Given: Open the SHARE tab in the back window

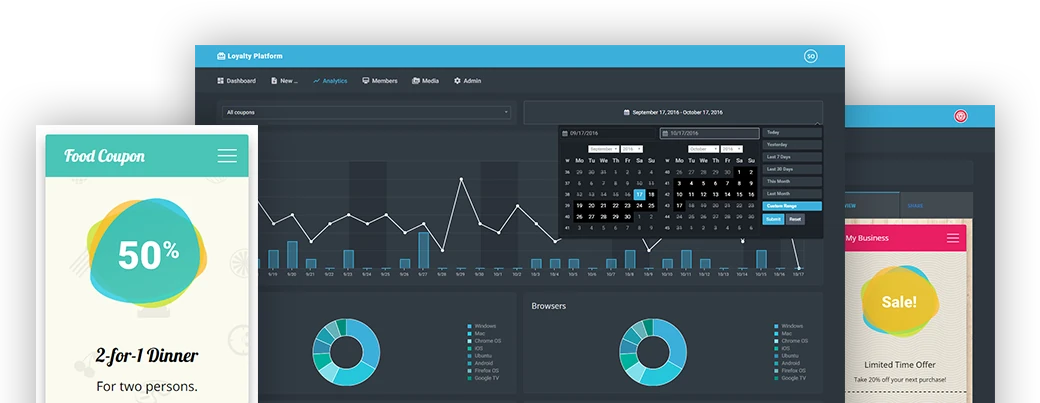Looking at the screenshot, I should pyautogui.click(x=915, y=205).
